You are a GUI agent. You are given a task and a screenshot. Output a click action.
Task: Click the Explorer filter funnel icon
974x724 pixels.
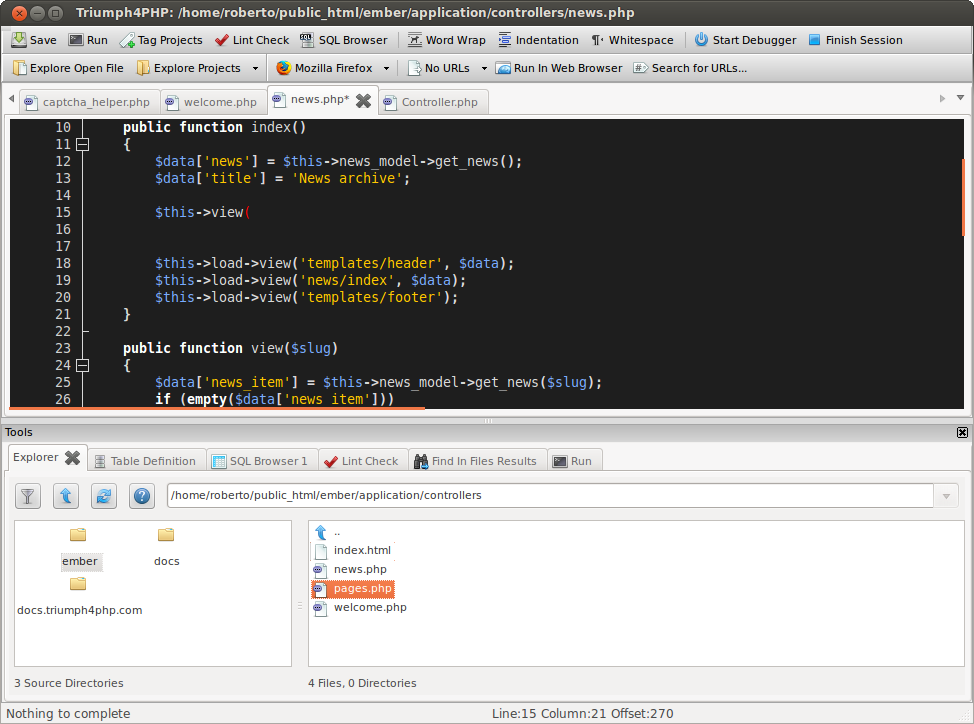tap(28, 495)
